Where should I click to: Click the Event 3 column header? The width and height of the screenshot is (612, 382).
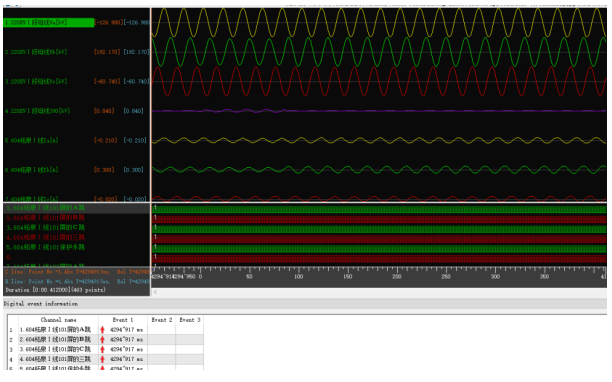[x=190, y=320]
